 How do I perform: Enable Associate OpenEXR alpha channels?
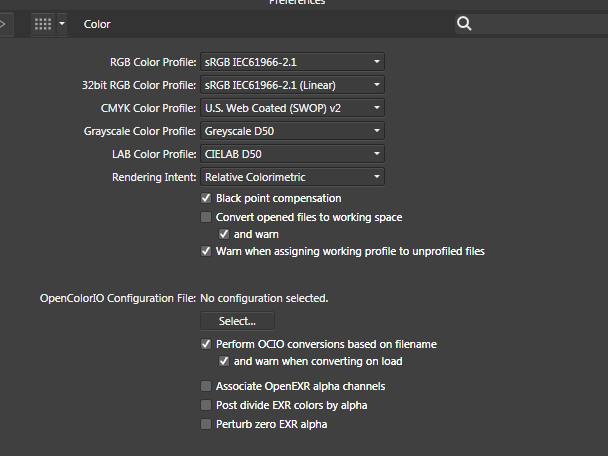tap(206, 386)
